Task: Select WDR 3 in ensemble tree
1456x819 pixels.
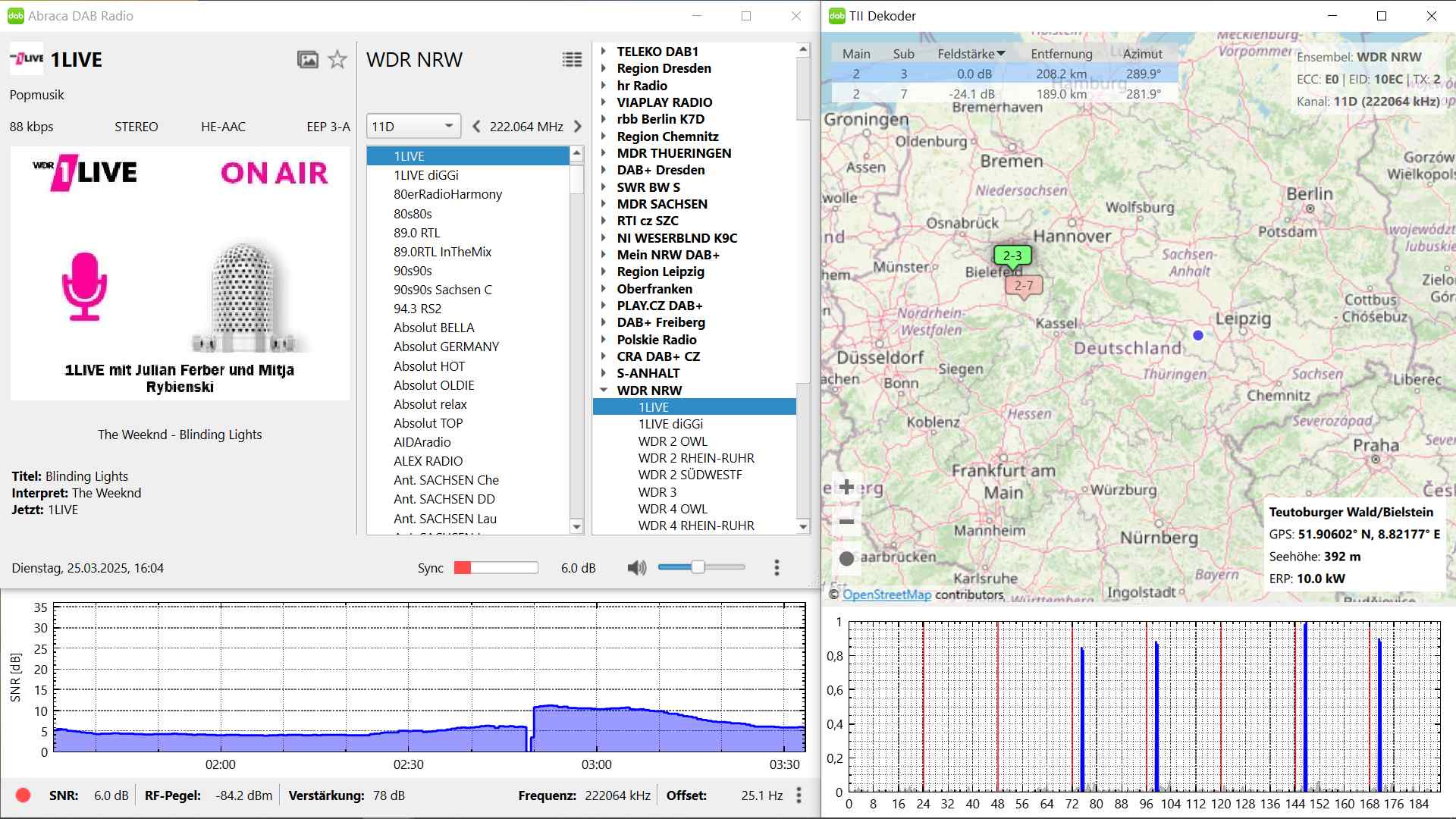Action: click(657, 492)
